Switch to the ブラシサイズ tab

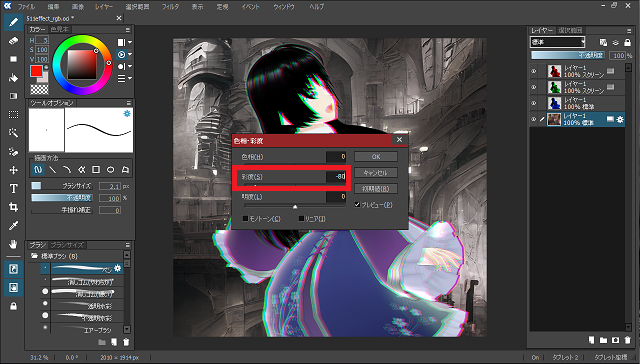tap(67, 245)
